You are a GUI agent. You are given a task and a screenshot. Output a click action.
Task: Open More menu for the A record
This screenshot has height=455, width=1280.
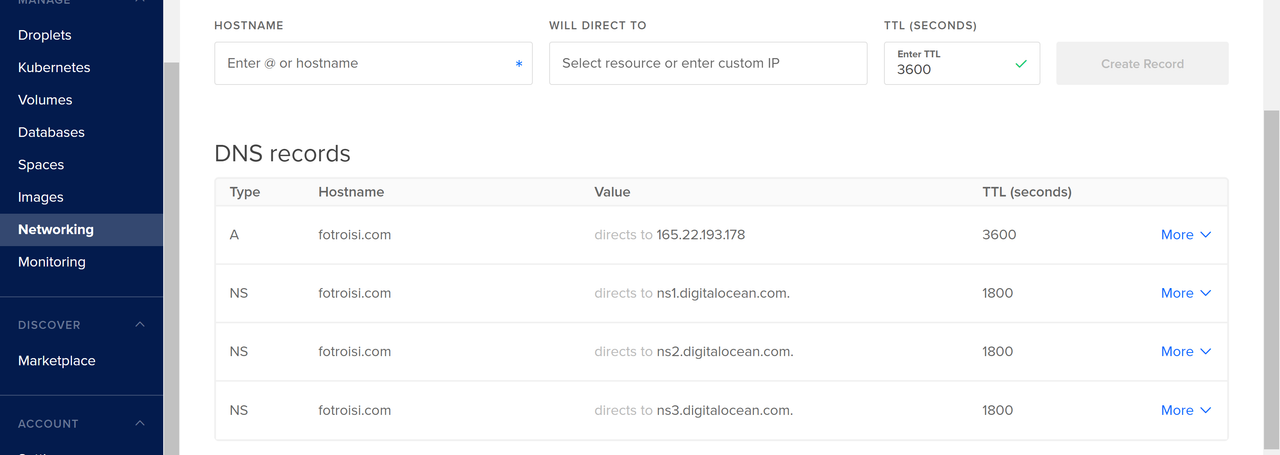(x=1186, y=235)
